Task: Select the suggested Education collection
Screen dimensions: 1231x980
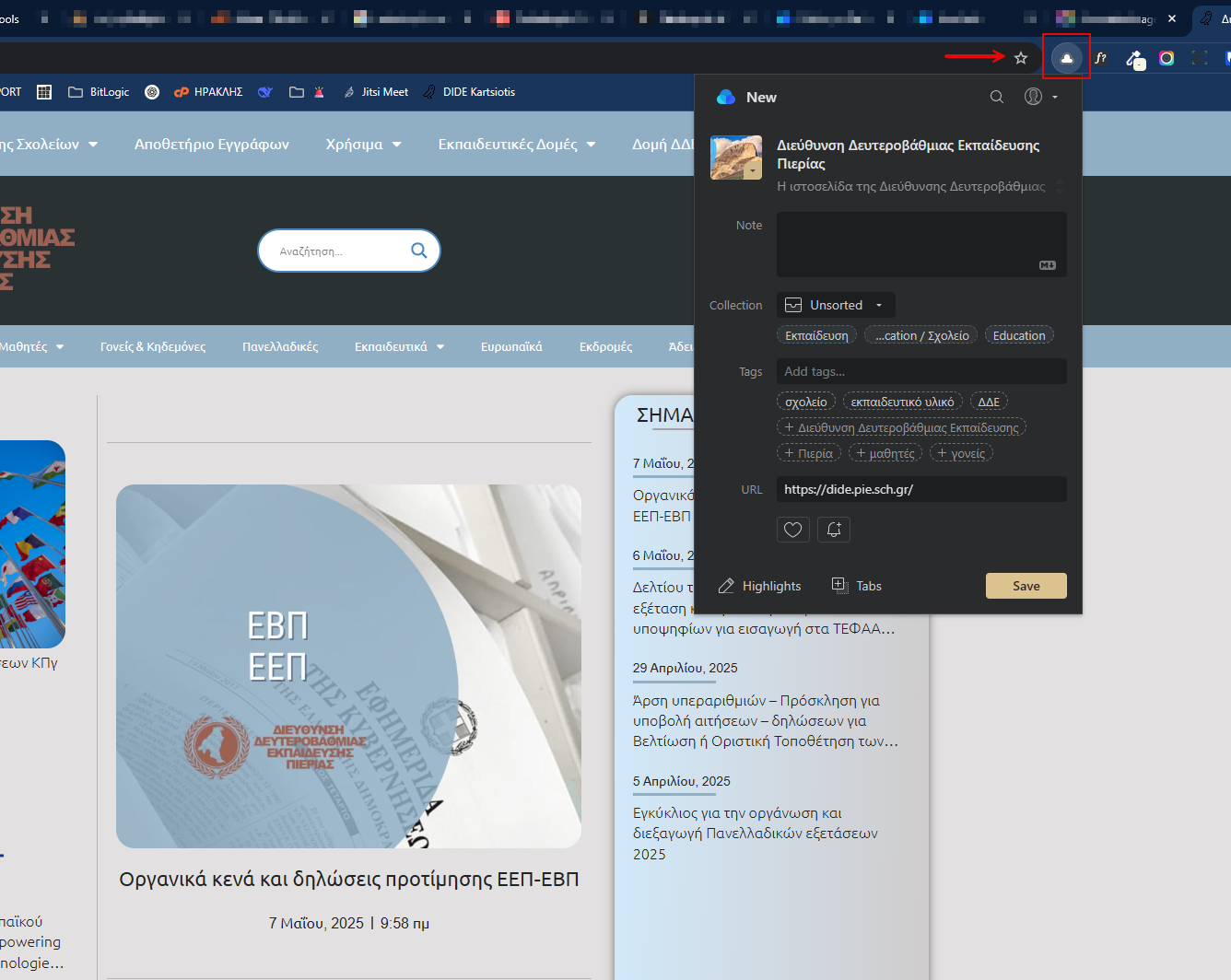Action: (1018, 335)
